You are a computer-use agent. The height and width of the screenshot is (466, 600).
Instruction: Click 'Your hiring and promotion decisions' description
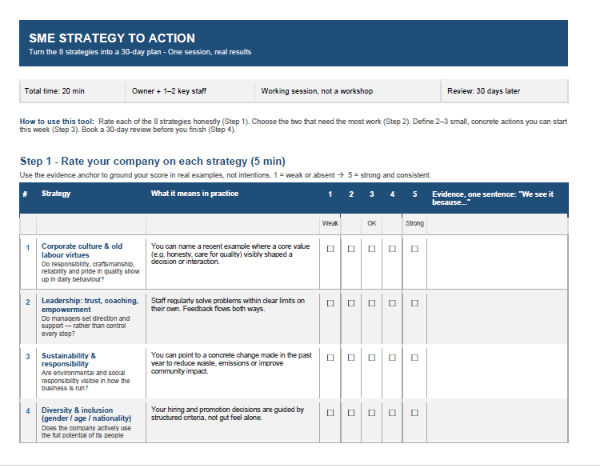(227, 413)
